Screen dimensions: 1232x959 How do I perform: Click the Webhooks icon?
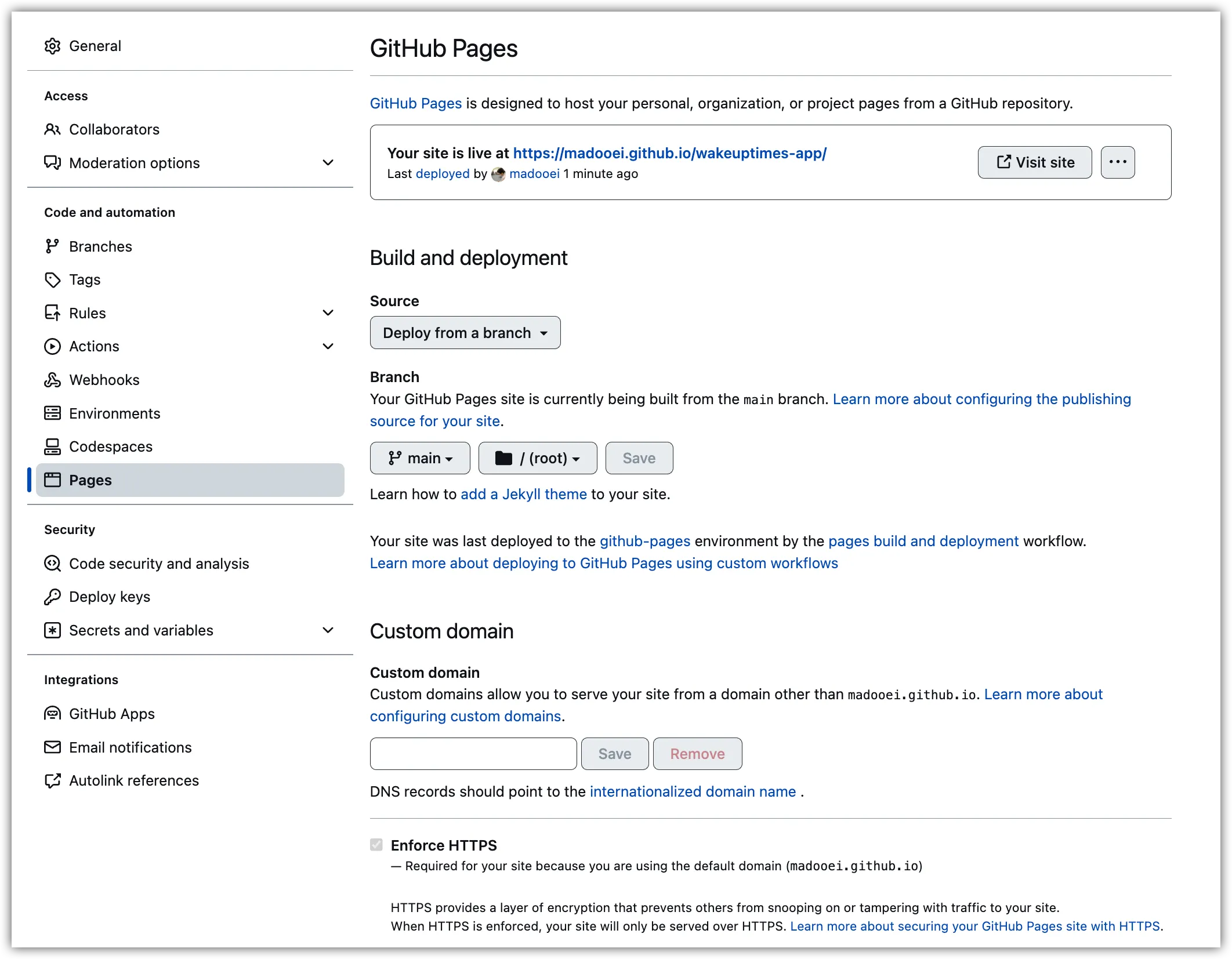53,380
